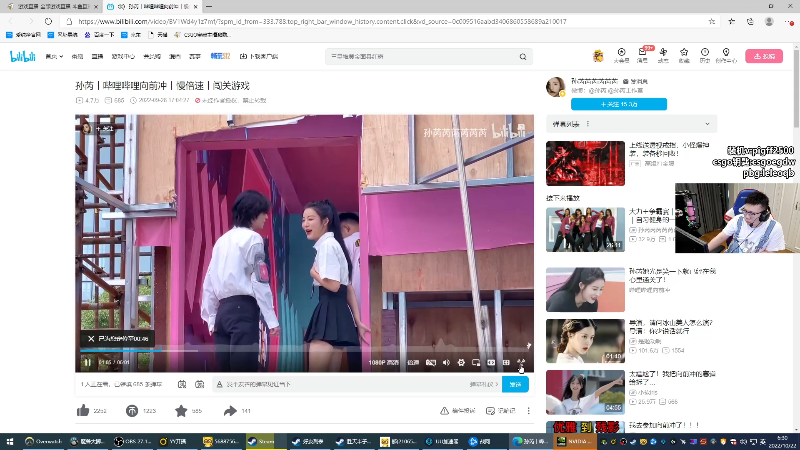The width and height of the screenshot is (800, 450).
Task: Toggle danmaku display switch below player
Action: pyautogui.click(x=182, y=384)
